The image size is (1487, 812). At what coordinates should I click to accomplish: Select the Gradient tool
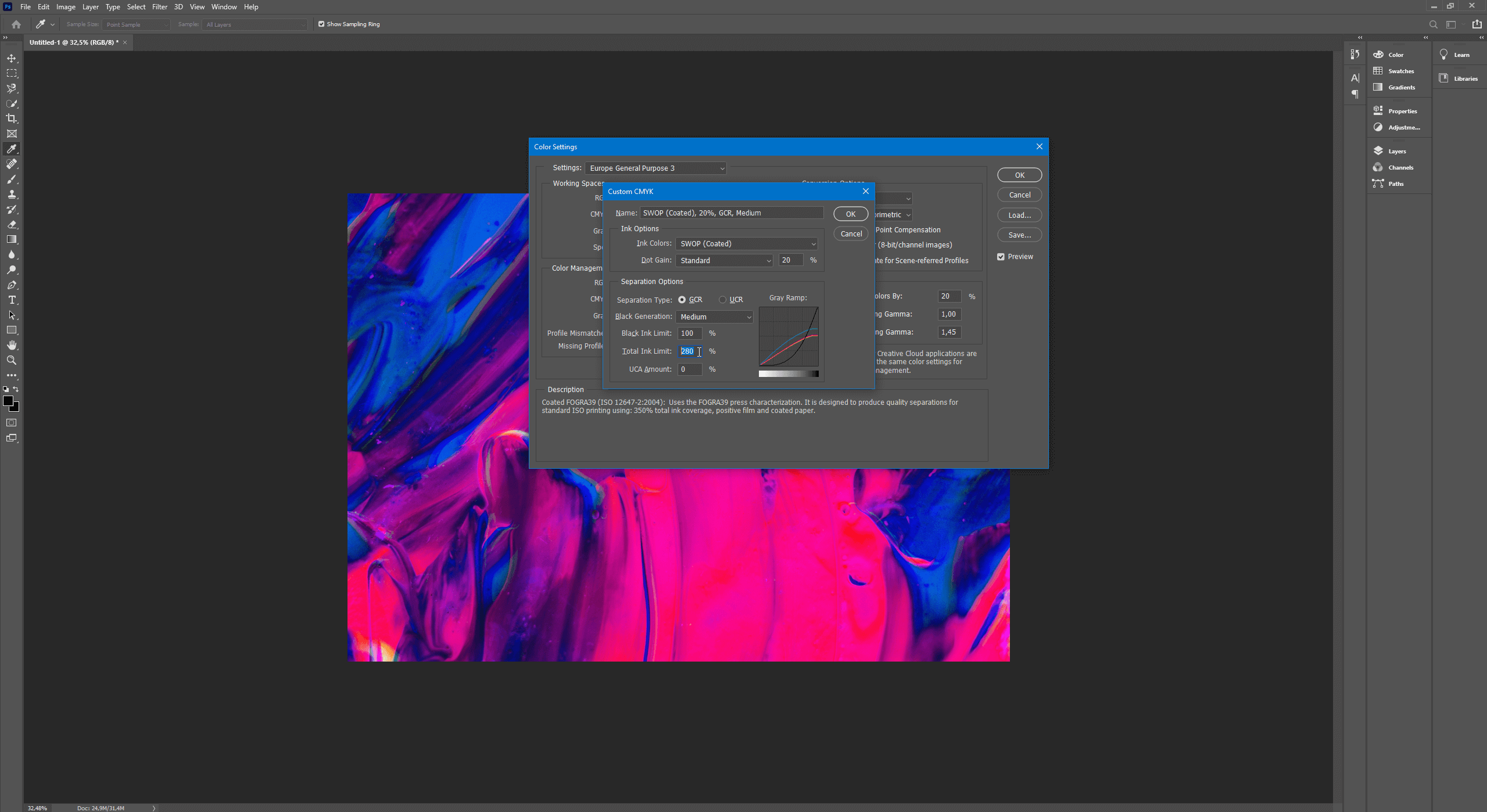pyautogui.click(x=12, y=239)
